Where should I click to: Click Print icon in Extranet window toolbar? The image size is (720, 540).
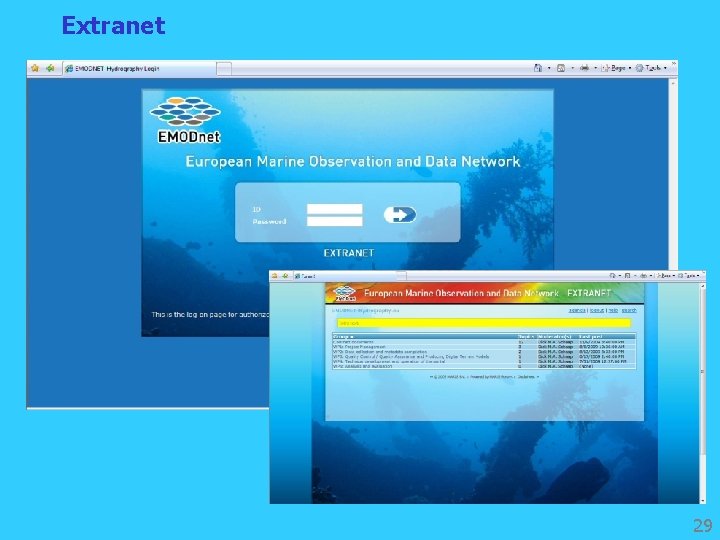[x=643, y=276]
